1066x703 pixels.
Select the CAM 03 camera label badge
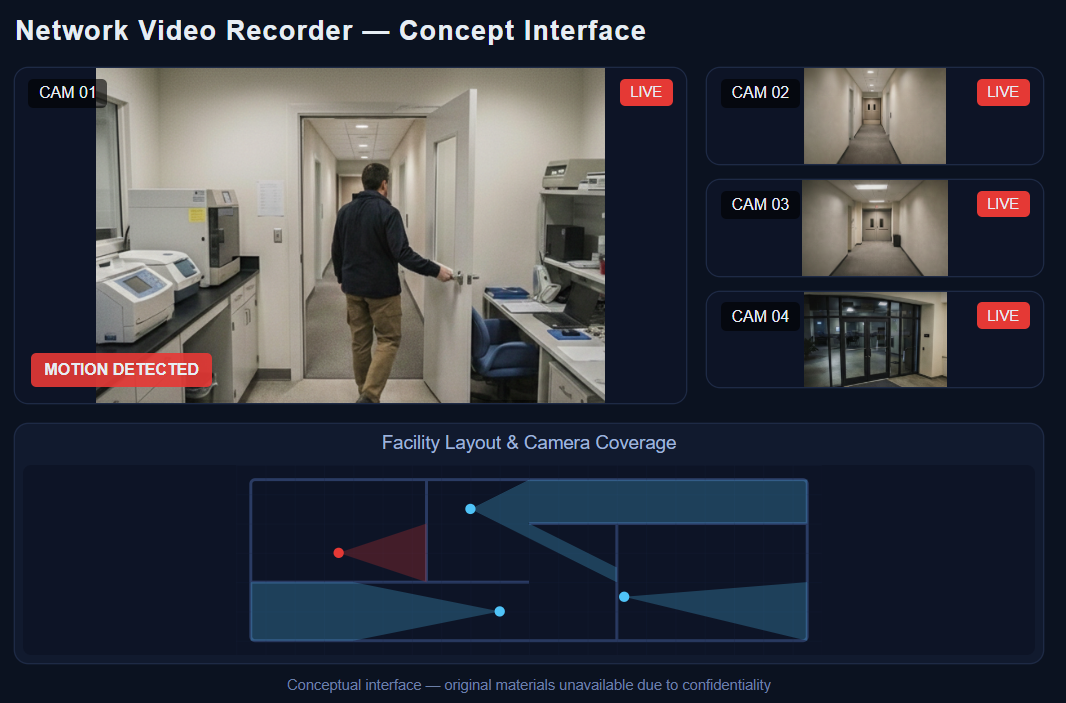[x=760, y=204]
